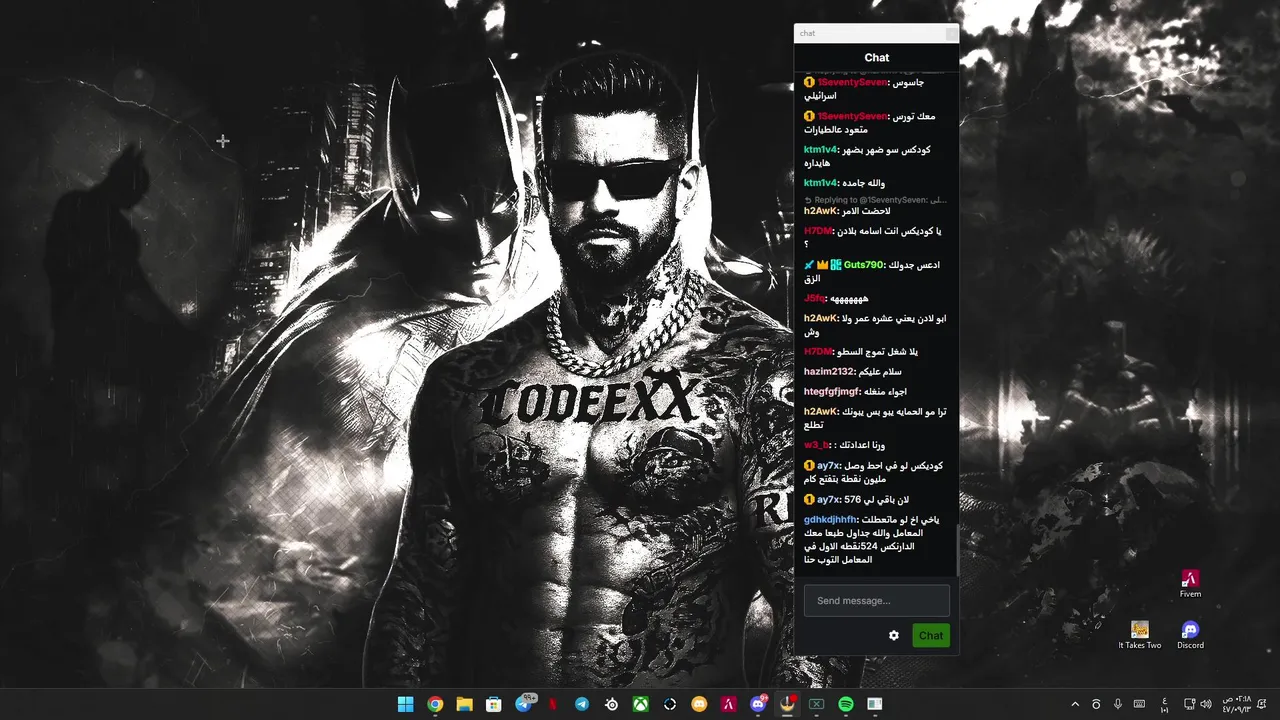Click username htegfgfjmgf in the chat

click(832, 392)
